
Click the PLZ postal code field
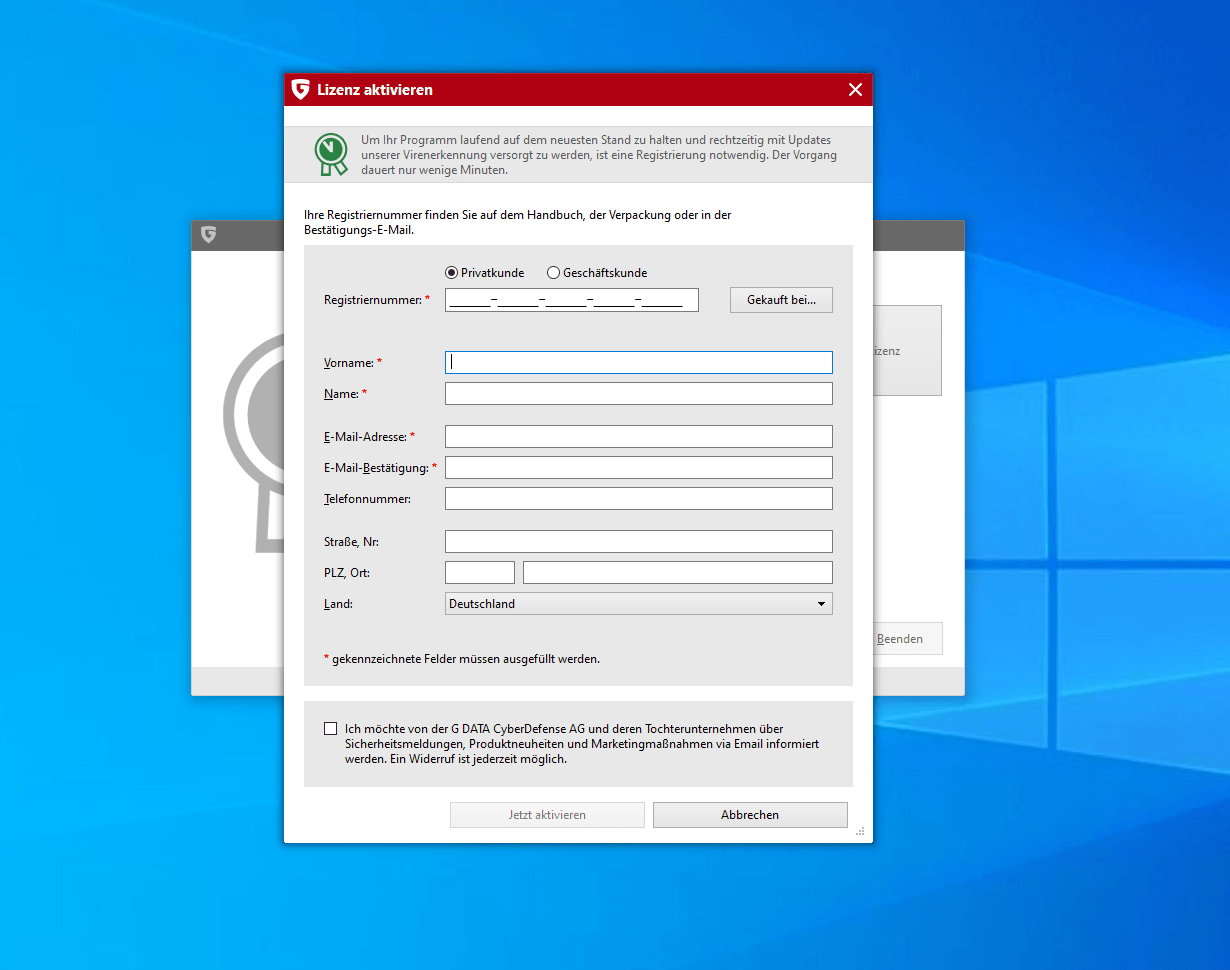tap(480, 573)
